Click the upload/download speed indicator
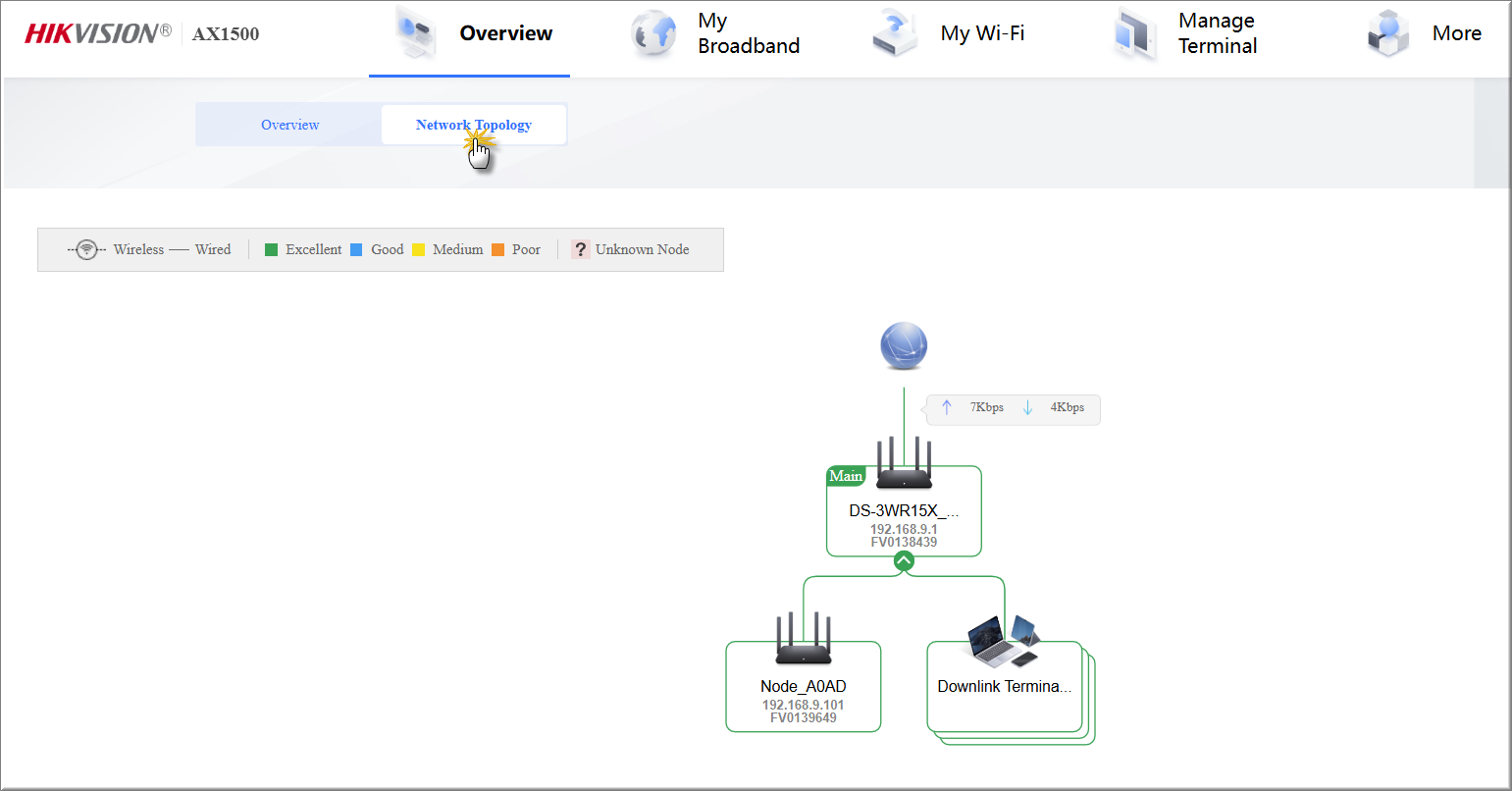The image size is (1512, 791). (x=1014, y=408)
